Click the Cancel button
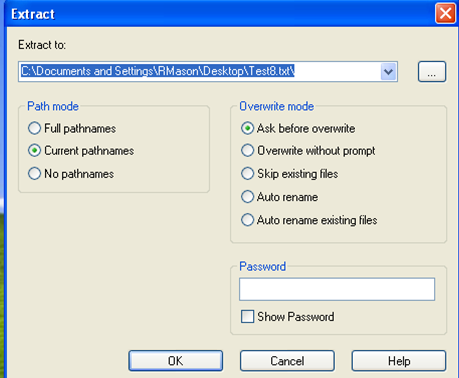The height and width of the screenshot is (378, 459). 287,361
